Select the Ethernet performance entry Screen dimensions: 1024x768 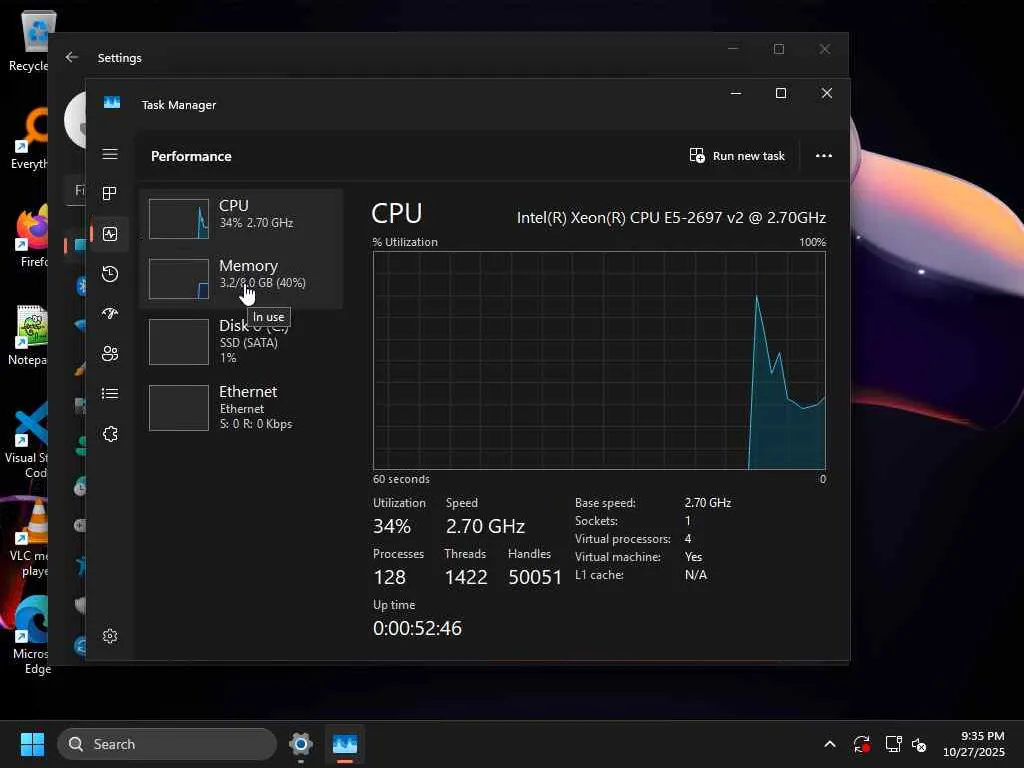click(241, 408)
